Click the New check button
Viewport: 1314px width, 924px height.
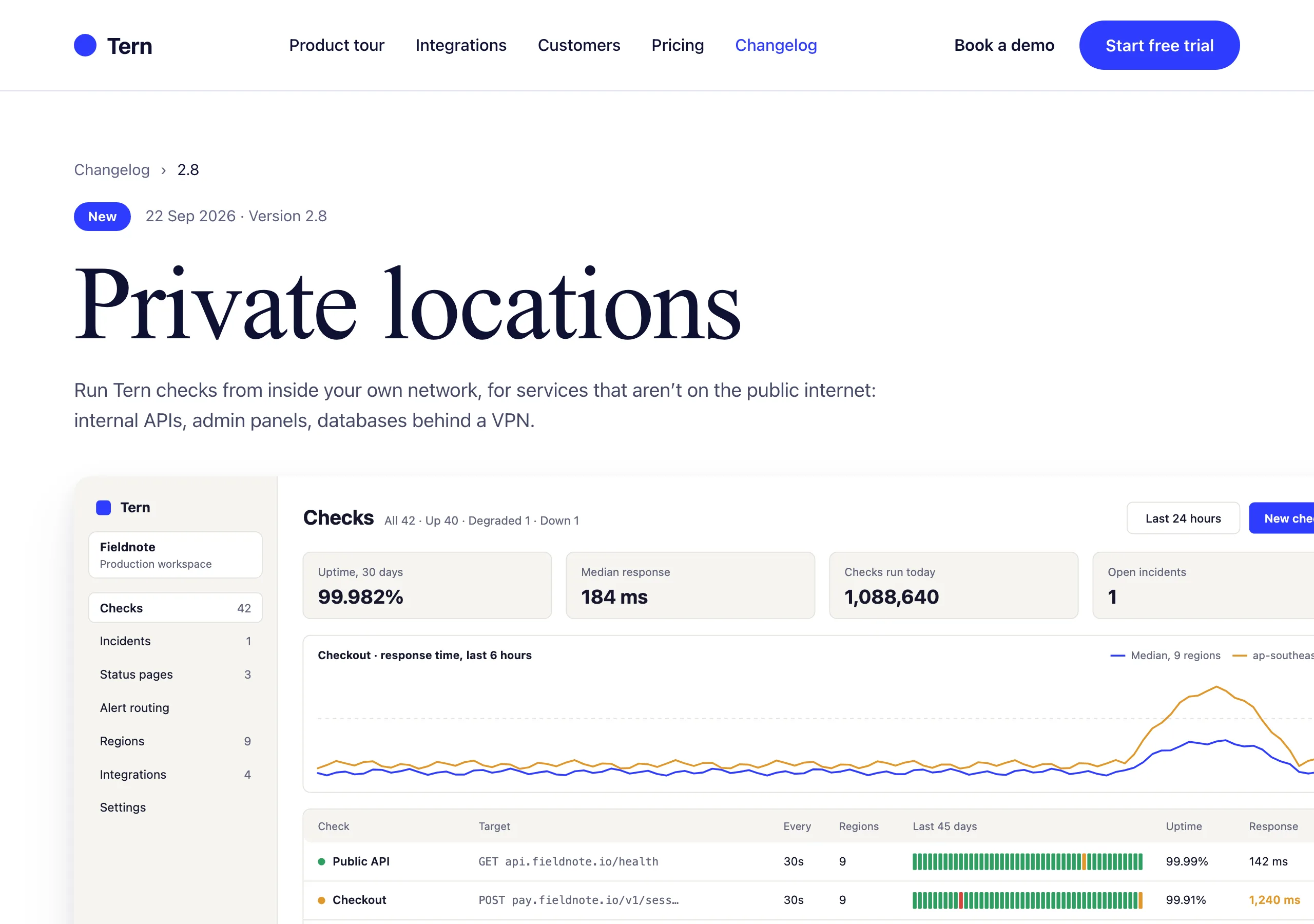pyautogui.click(x=1282, y=518)
